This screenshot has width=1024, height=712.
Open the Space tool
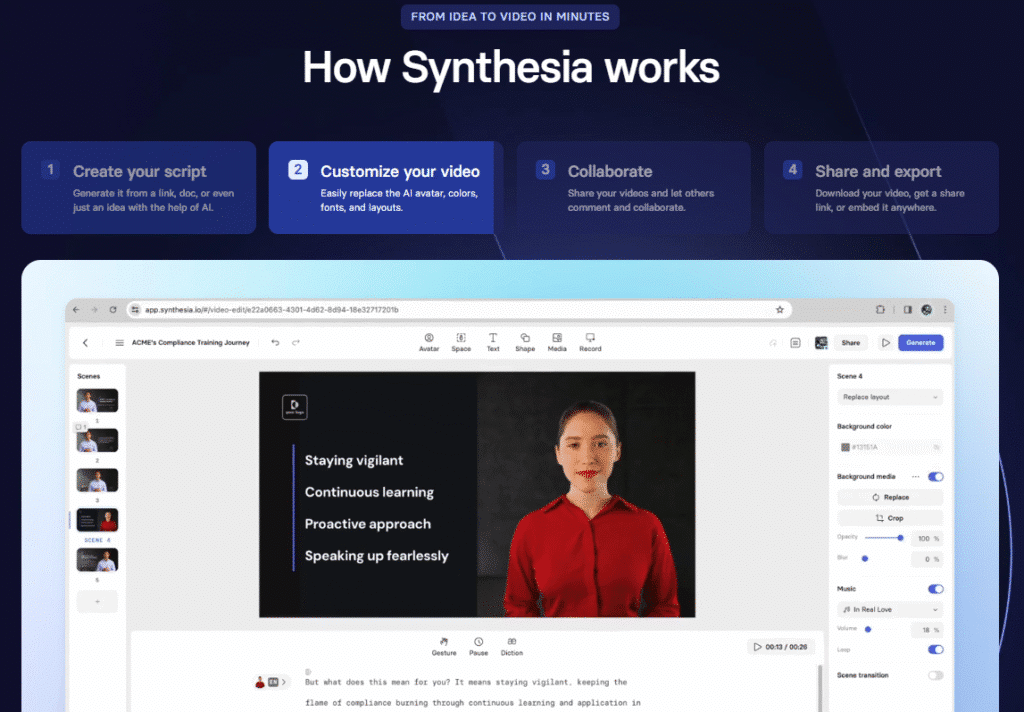pos(461,342)
